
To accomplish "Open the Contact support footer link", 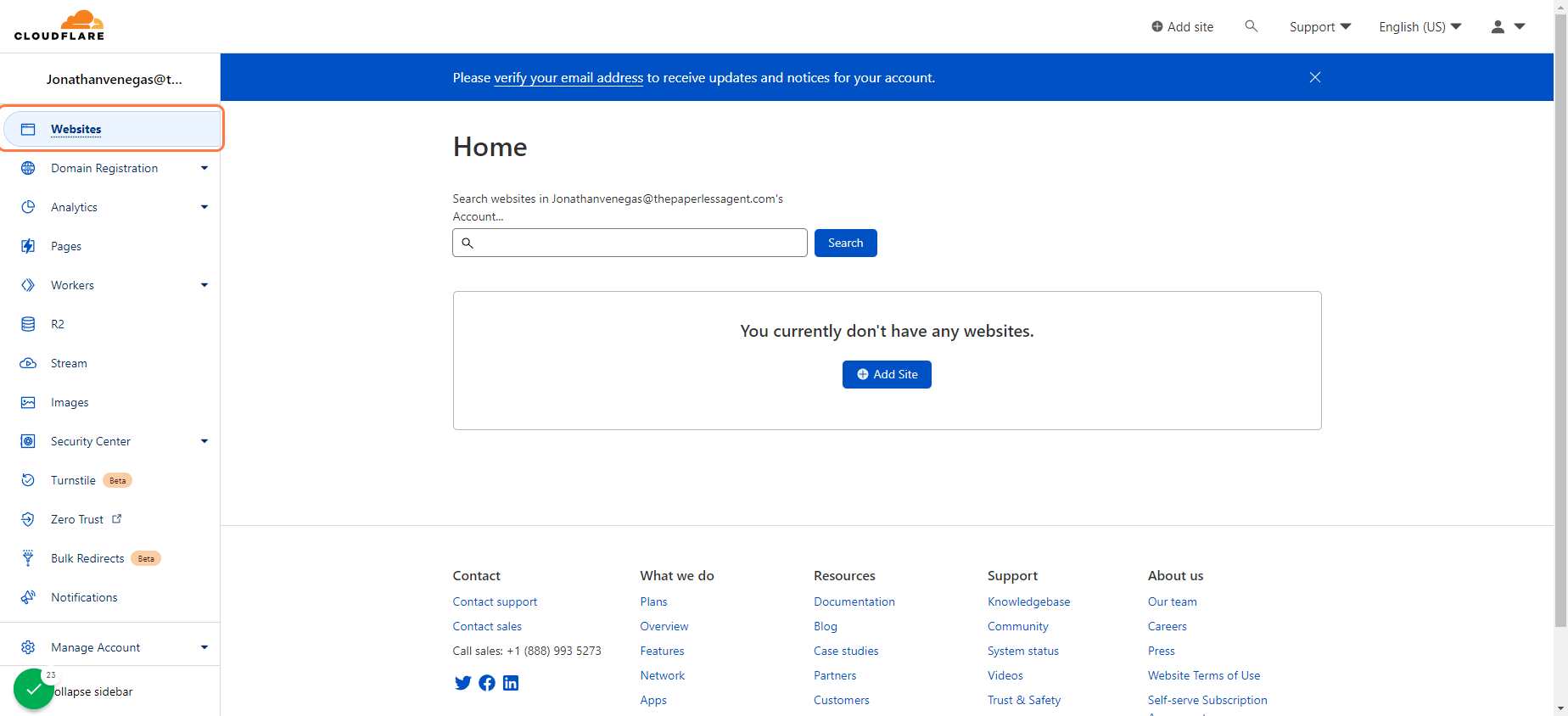I will [x=495, y=601].
